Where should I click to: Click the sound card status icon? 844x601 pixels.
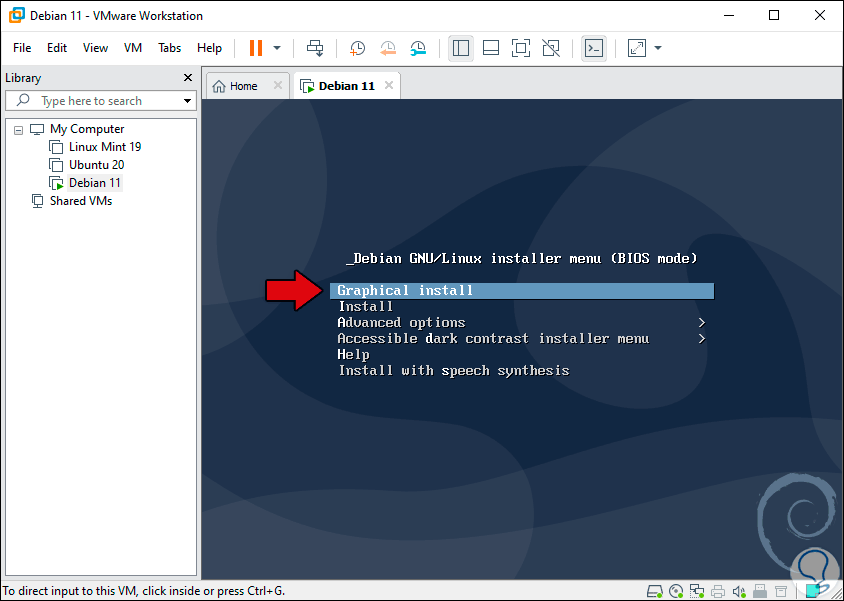[x=739, y=591]
